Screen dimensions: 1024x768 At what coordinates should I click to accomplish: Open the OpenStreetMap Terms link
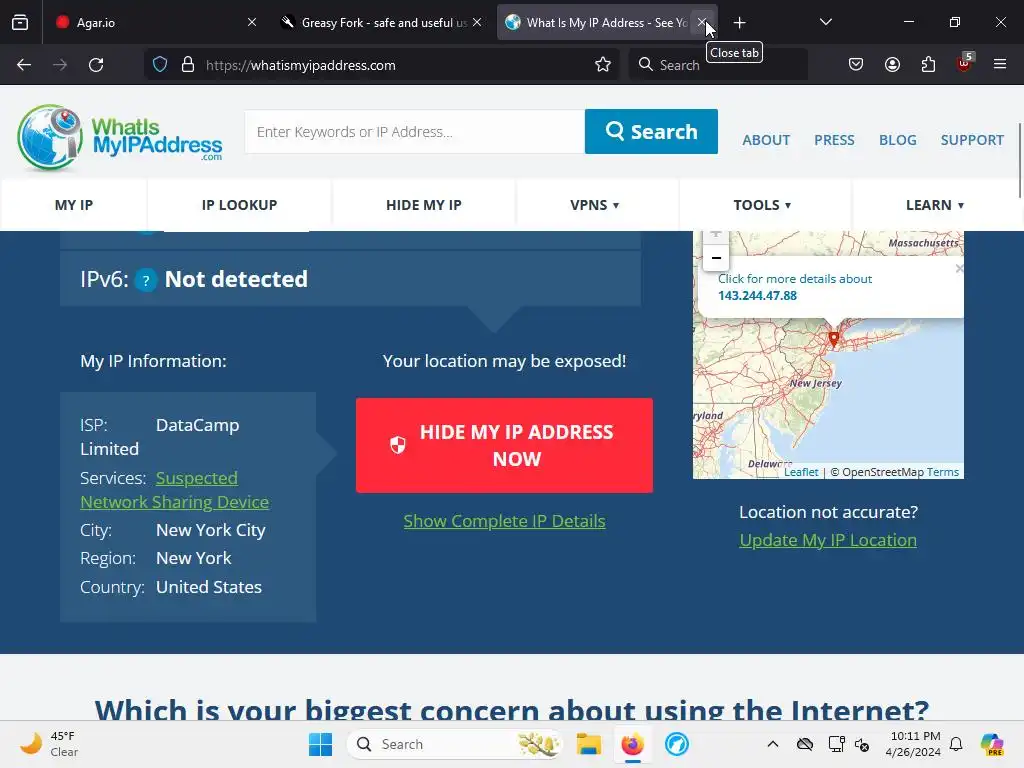tap(942, 472)
